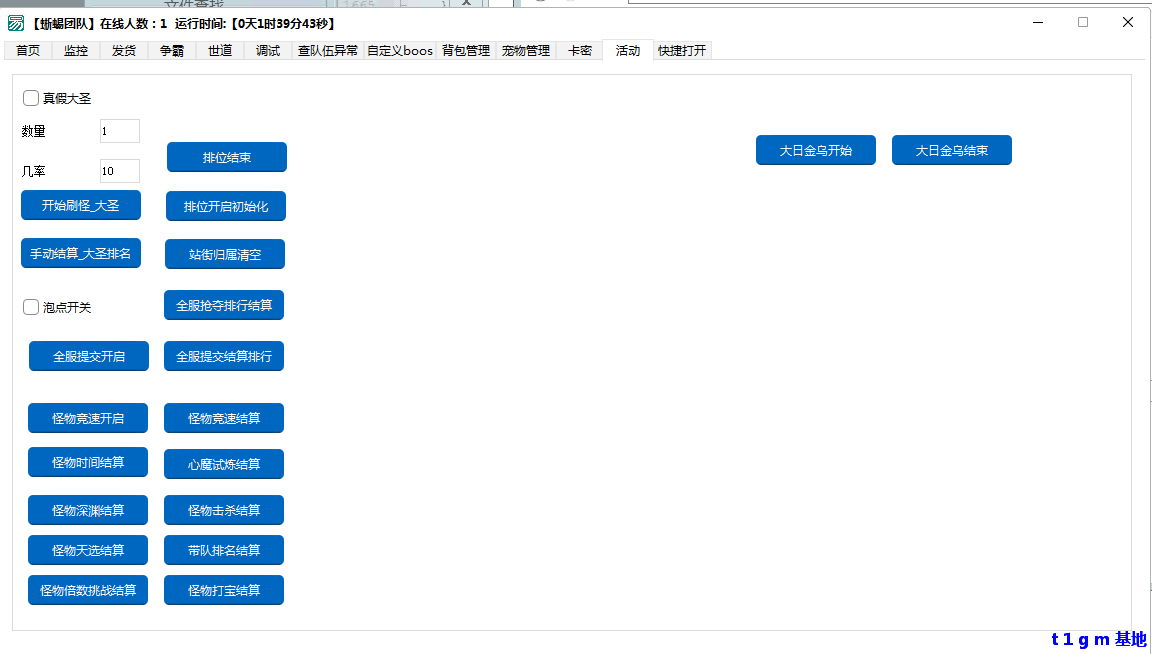Click the 排位结束 button

(x=226, y=157)
